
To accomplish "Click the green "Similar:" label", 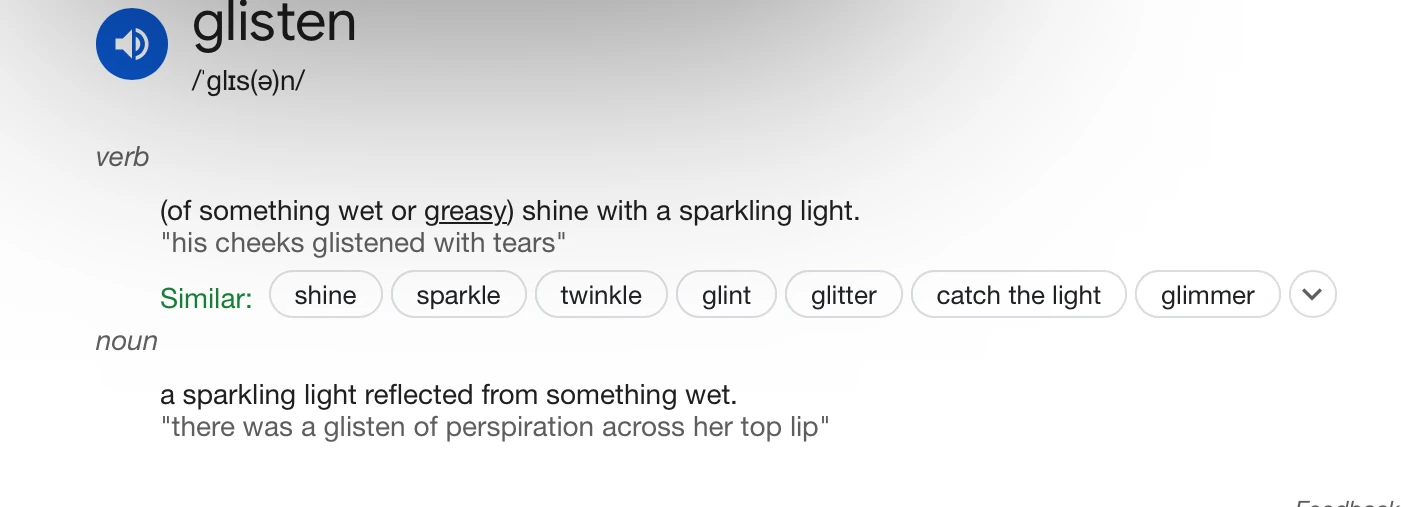I will click(x=206, y=297).
